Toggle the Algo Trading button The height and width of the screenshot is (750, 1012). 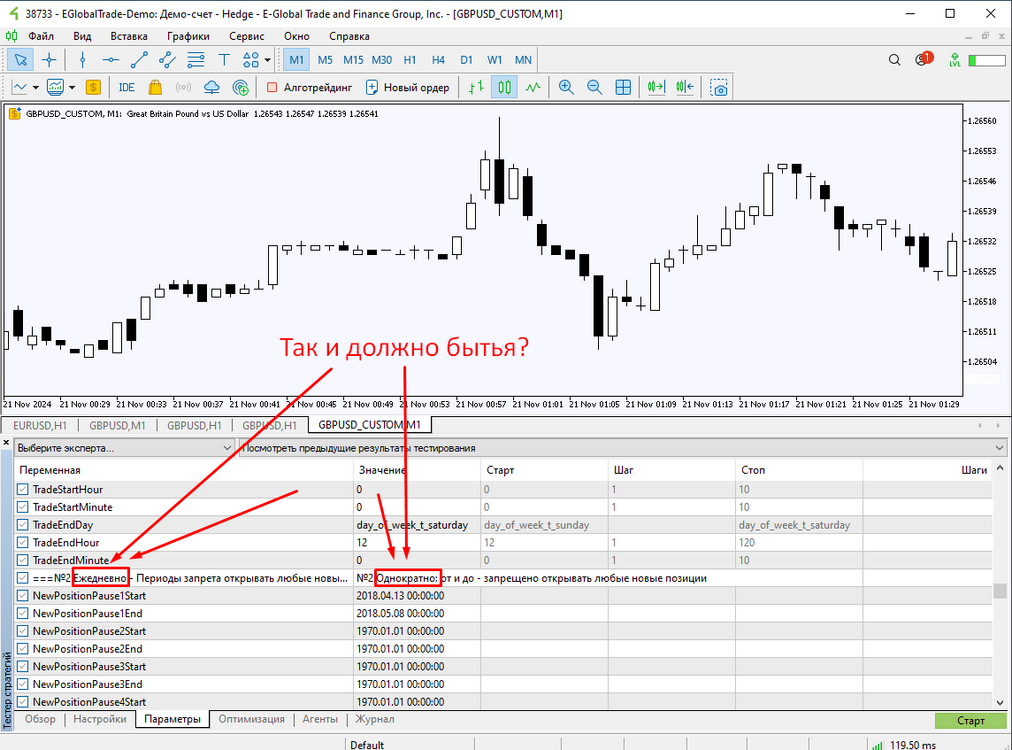(x=310, y=87)
